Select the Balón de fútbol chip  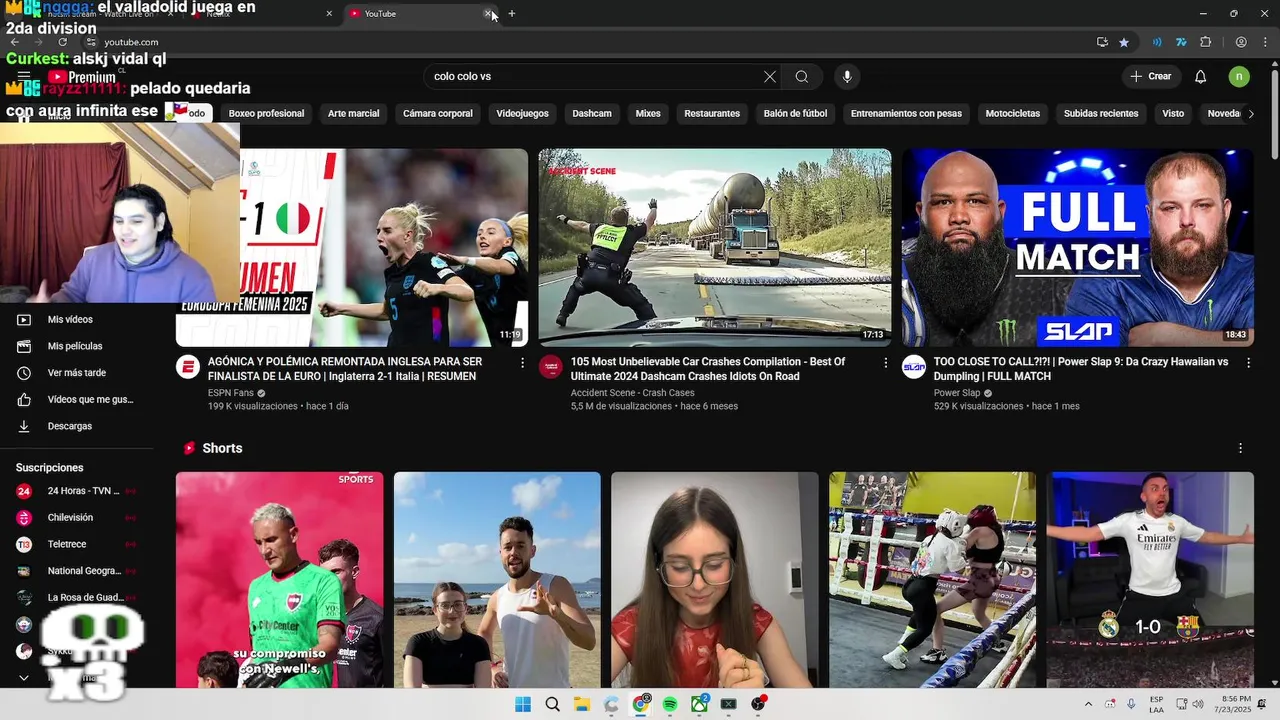coord(795,114)
